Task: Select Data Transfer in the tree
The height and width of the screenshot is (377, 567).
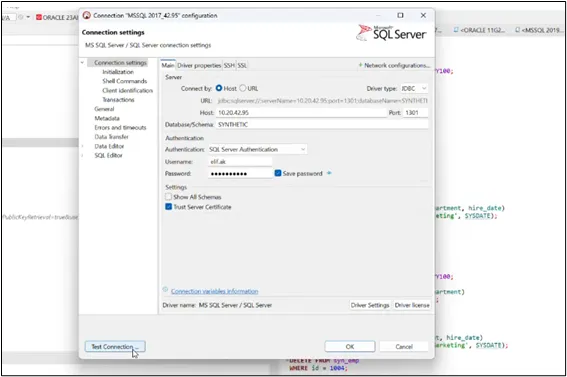Action: pyautogui.click(x=111, y=137)
